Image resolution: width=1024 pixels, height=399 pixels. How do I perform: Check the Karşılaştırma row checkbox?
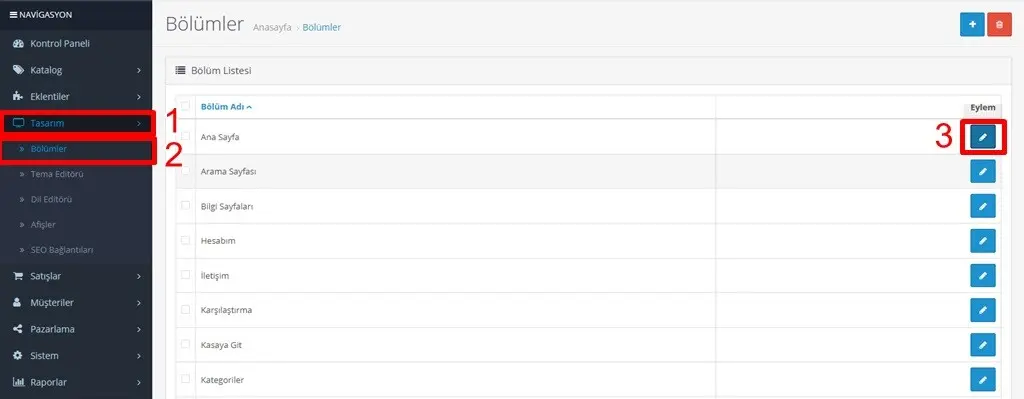point(185,309)
